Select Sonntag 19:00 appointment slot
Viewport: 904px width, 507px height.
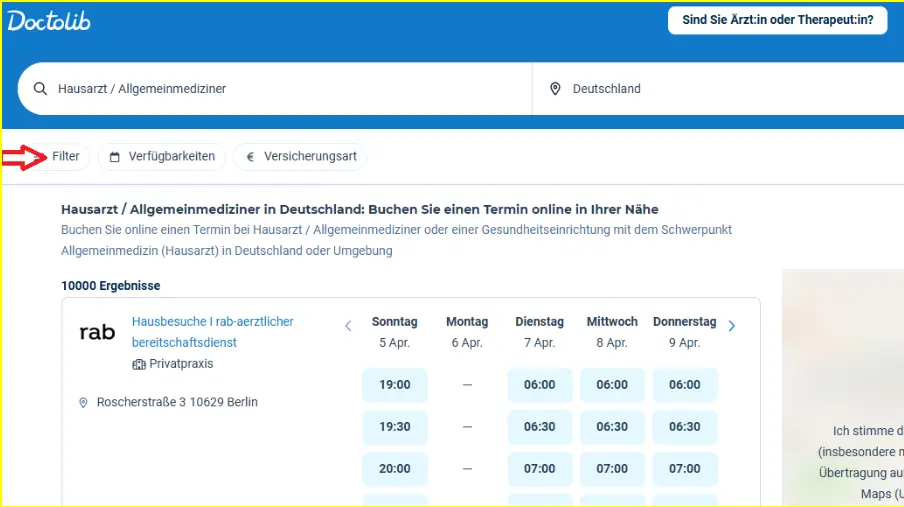click(394, 385)
